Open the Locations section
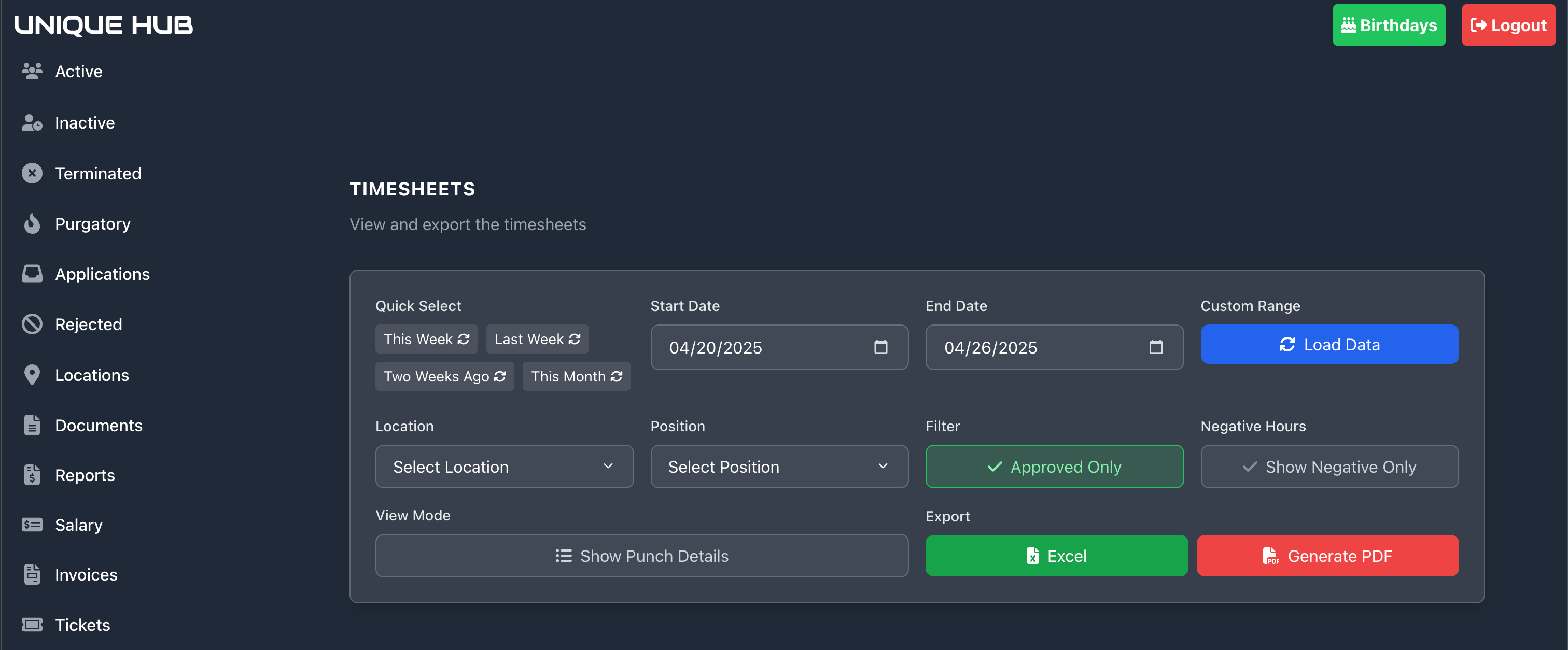Screen dimensions: 1568x650 92,375
